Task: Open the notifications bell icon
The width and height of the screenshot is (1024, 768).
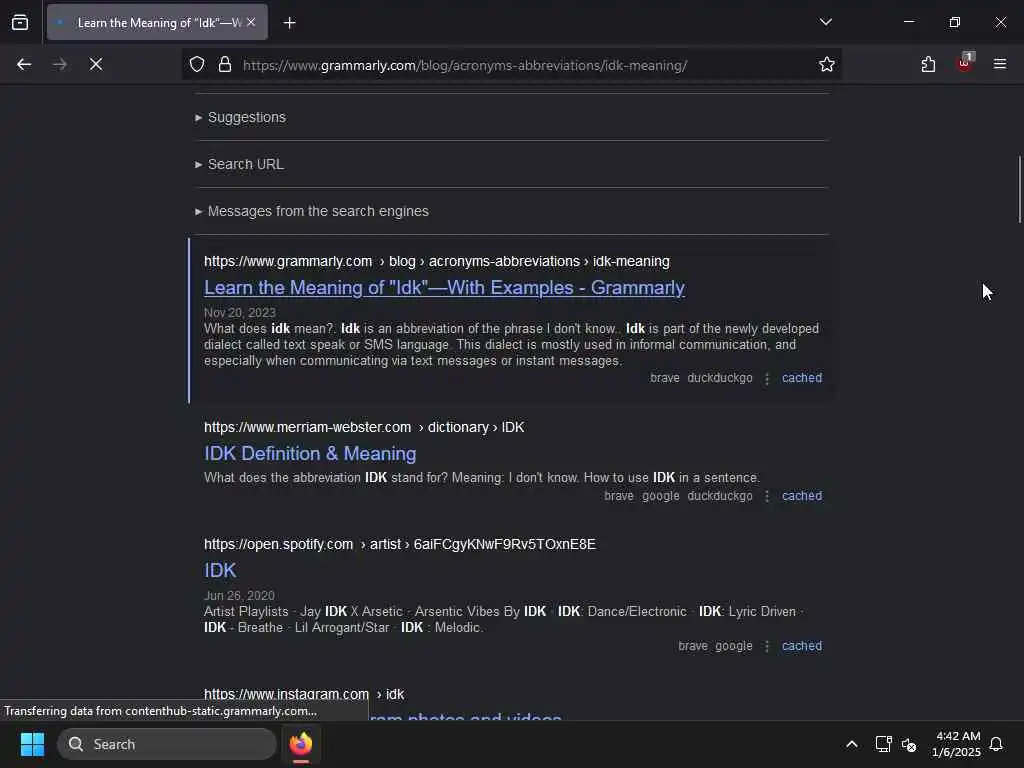Action: [x=996, y=744]
